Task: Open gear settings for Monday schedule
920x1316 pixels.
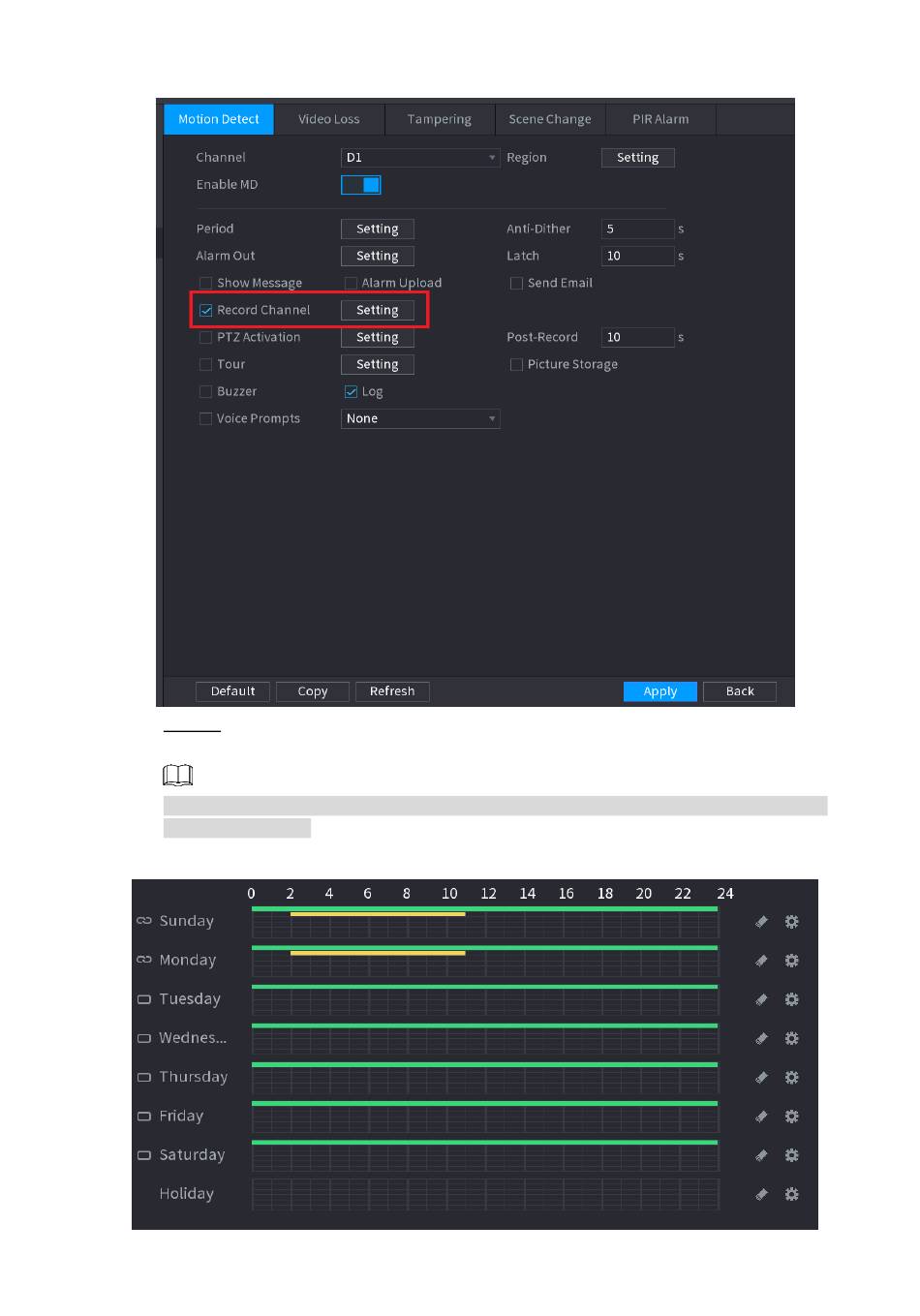Action: 791,961
